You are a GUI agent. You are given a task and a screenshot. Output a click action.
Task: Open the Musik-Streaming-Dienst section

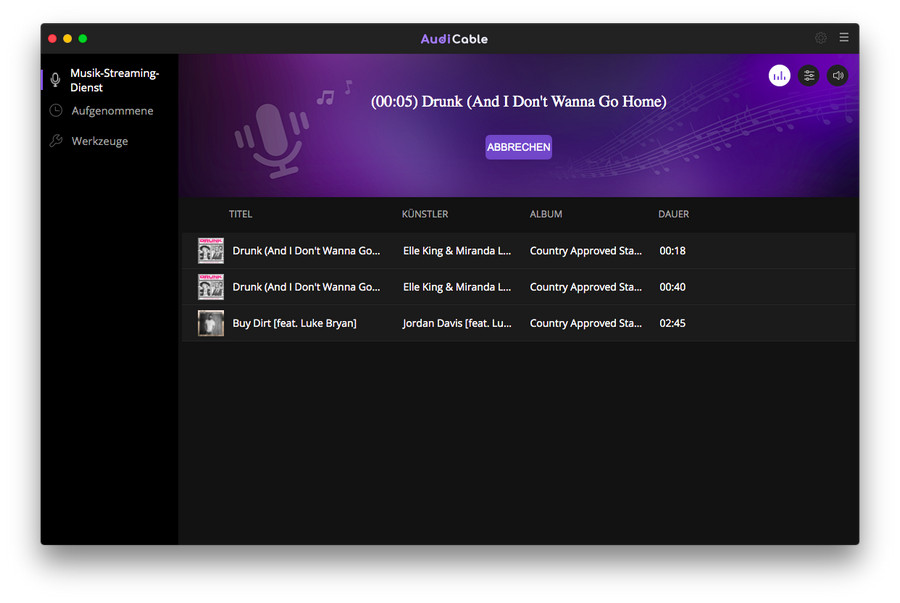[114, 80]
